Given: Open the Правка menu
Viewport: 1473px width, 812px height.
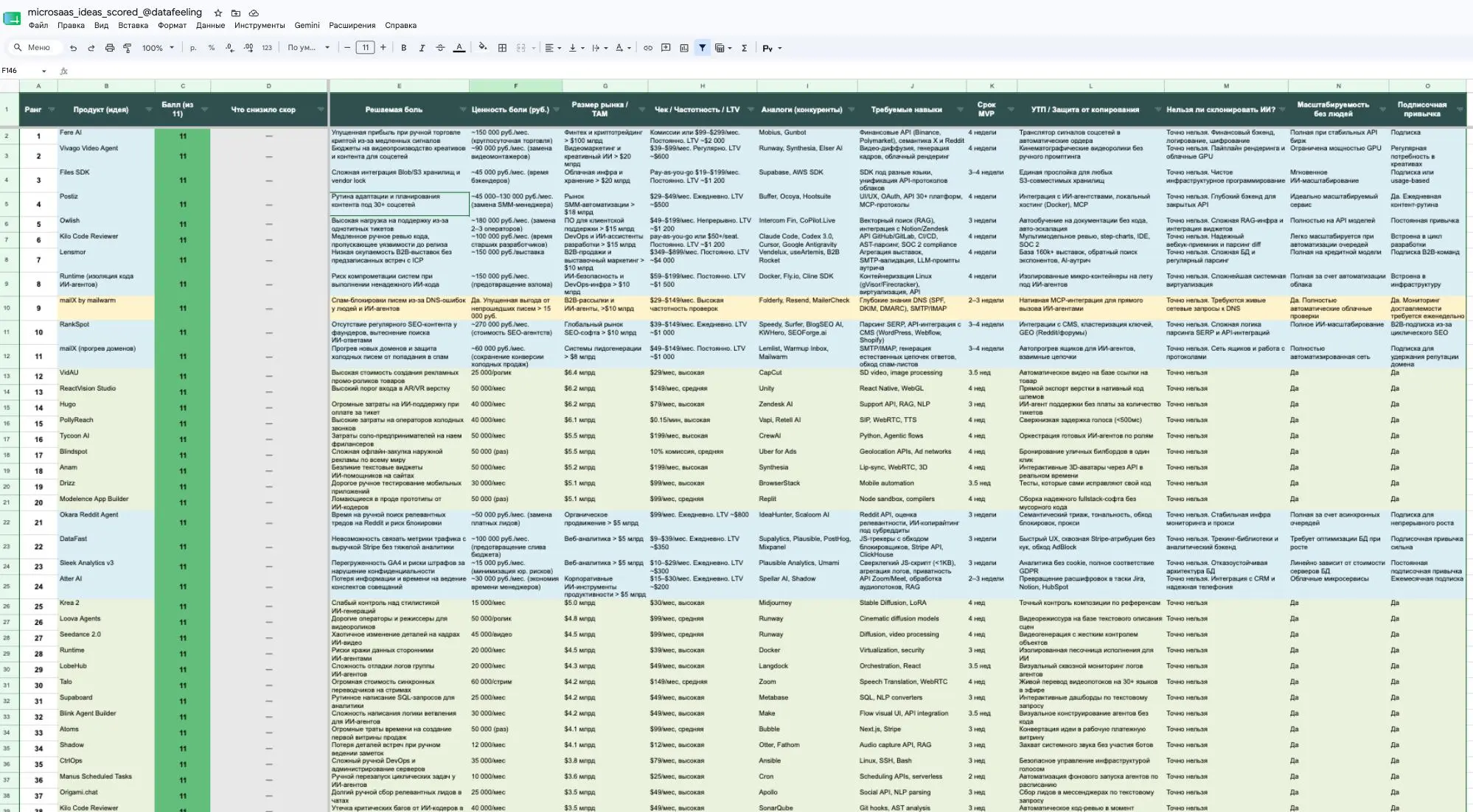Looking at the screenshot, I should [x=71, y=25].
